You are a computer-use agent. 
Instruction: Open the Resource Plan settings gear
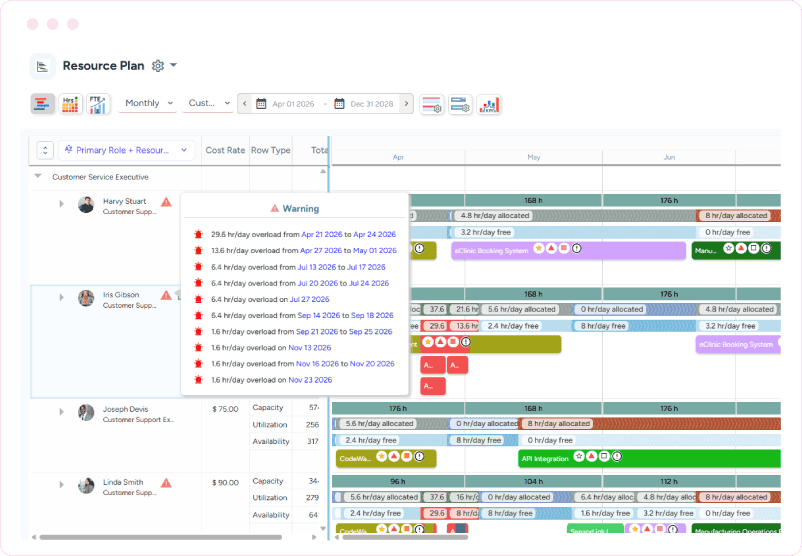(x=158, y=66)
